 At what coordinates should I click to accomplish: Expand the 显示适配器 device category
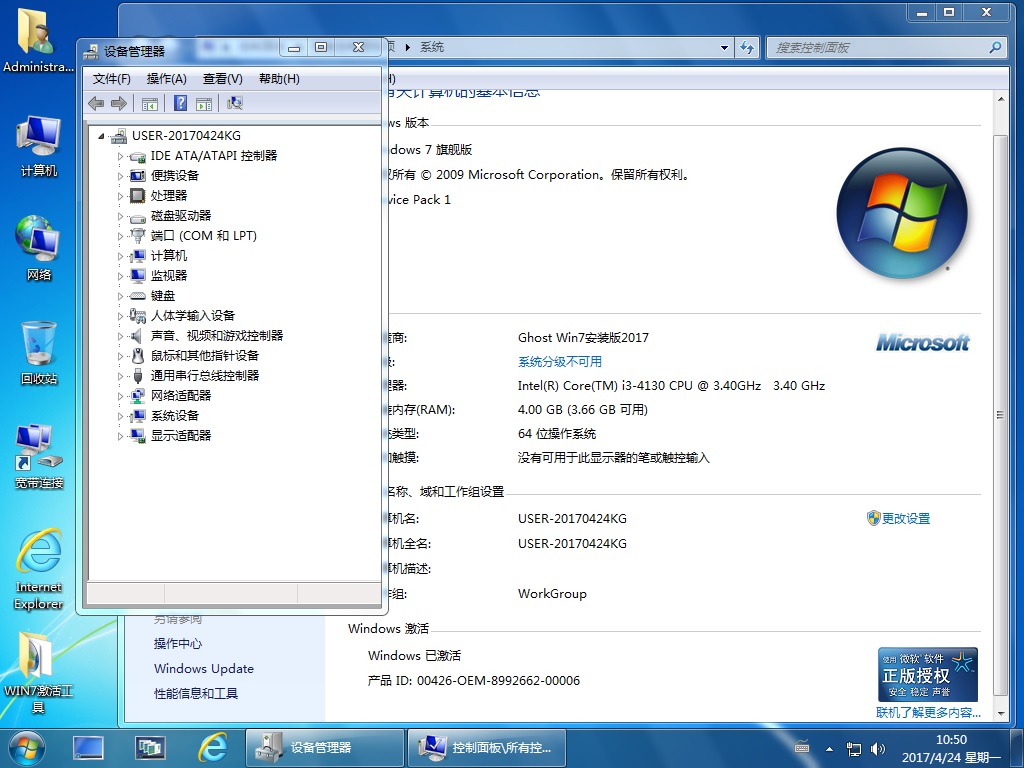click(x=119, y=435)
